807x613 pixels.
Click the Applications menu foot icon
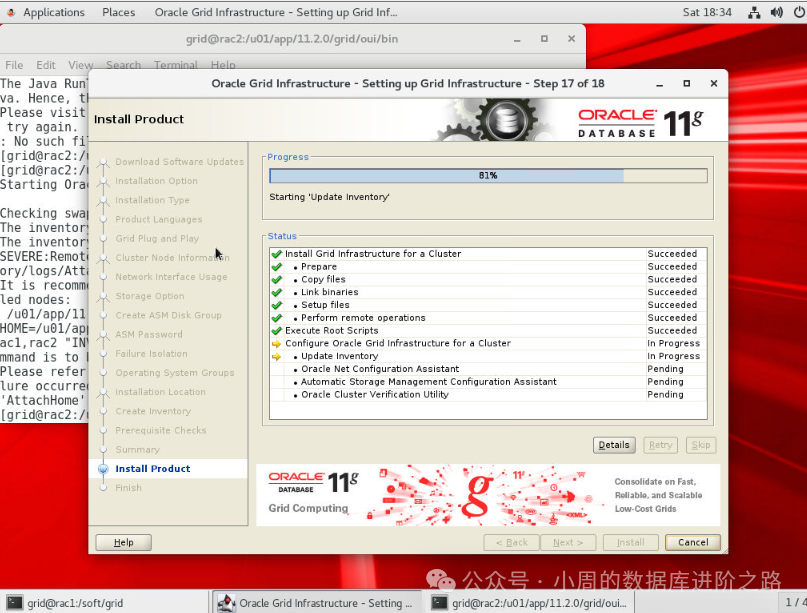11,12
